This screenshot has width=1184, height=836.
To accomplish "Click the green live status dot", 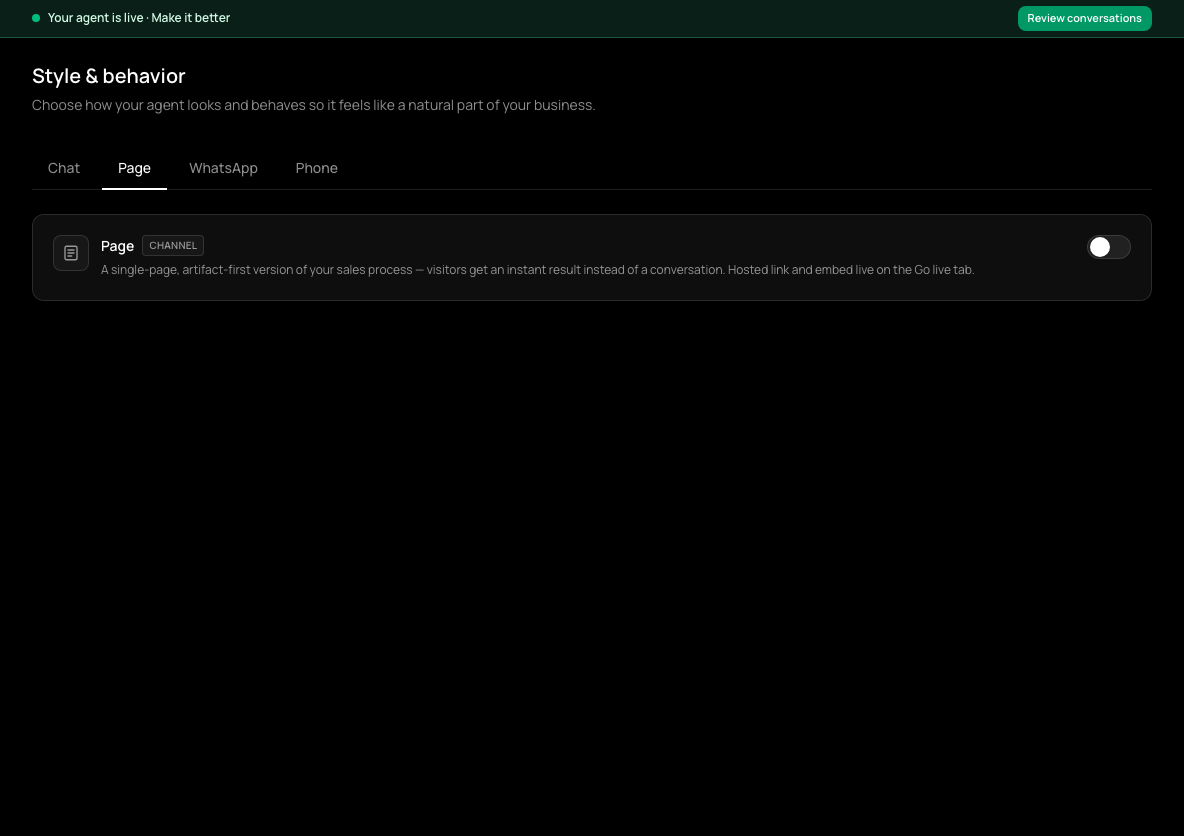I will 35,18.
